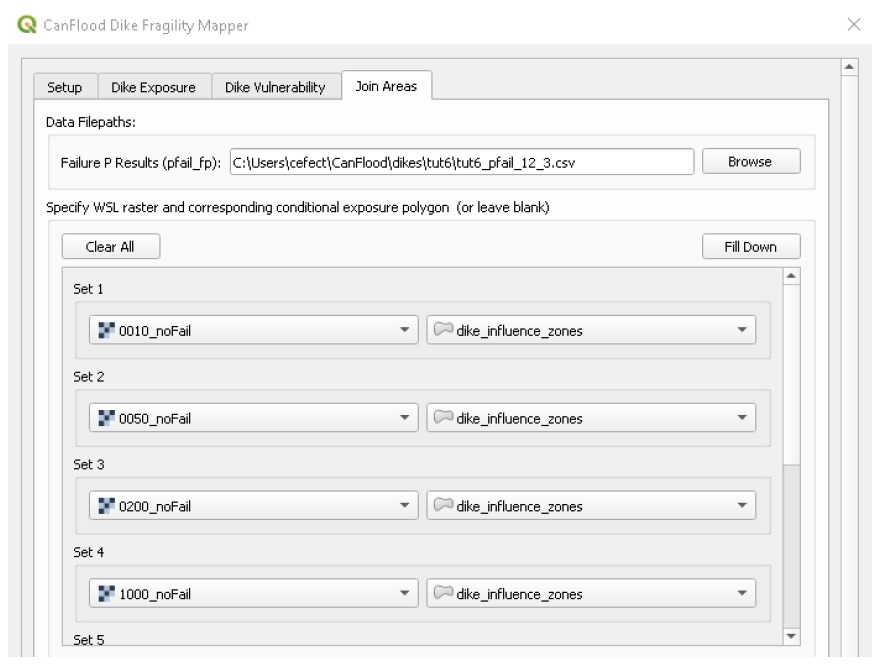Image resolution: width=882 pixels, height=670 pixels.
Task: Click the Clear All button
Action: click(111, 246)
